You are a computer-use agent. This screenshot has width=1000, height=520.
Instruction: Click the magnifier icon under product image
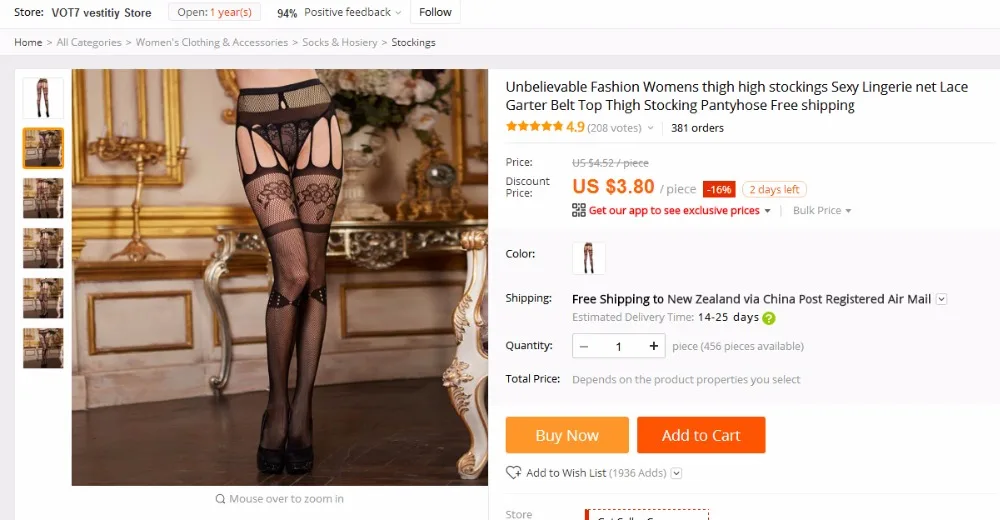220,499
